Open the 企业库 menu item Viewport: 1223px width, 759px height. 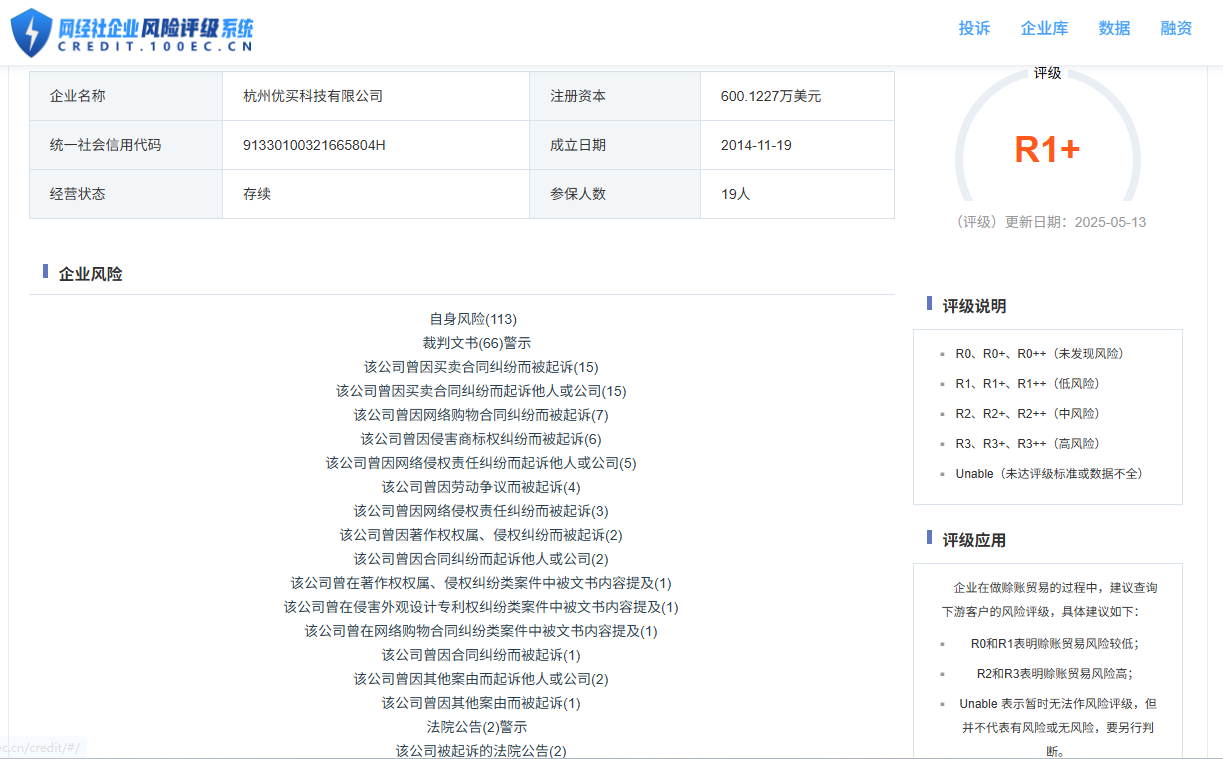(1044, 28)
